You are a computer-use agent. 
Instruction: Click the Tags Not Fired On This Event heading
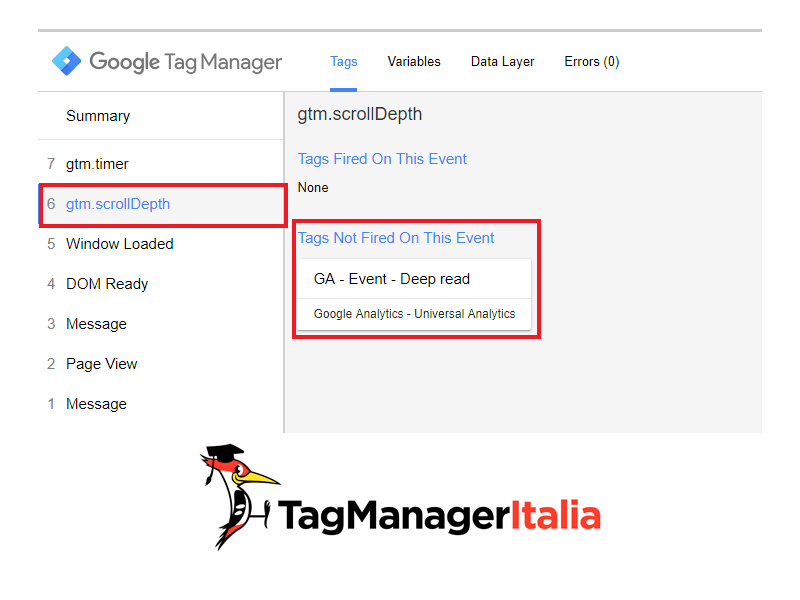tap(396, 238)
